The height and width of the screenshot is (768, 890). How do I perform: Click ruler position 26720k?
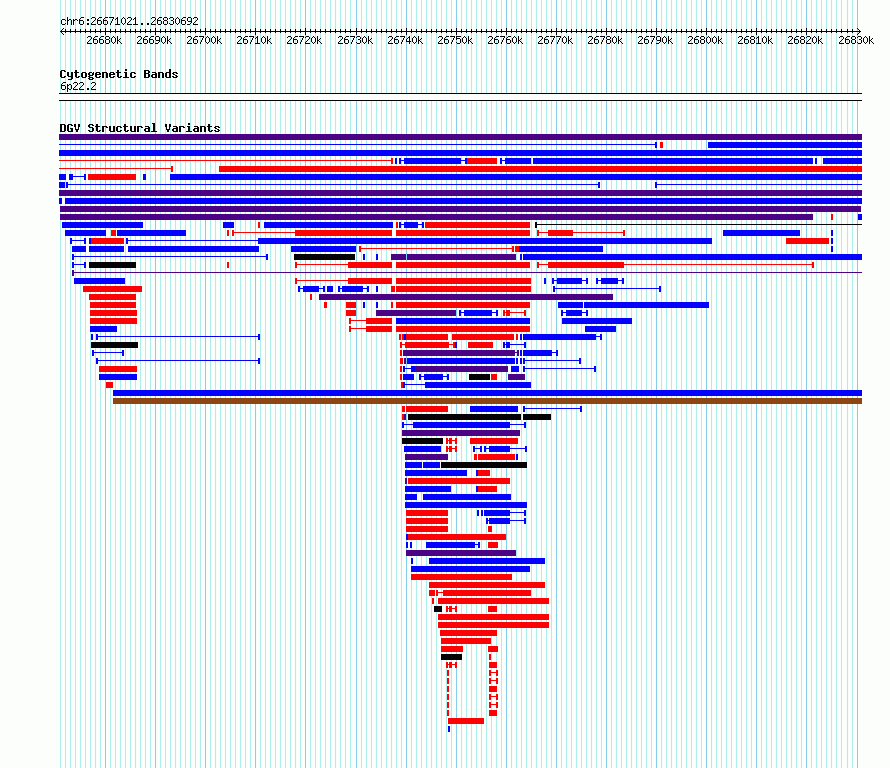pyautogui.click(x=304, y=40)
